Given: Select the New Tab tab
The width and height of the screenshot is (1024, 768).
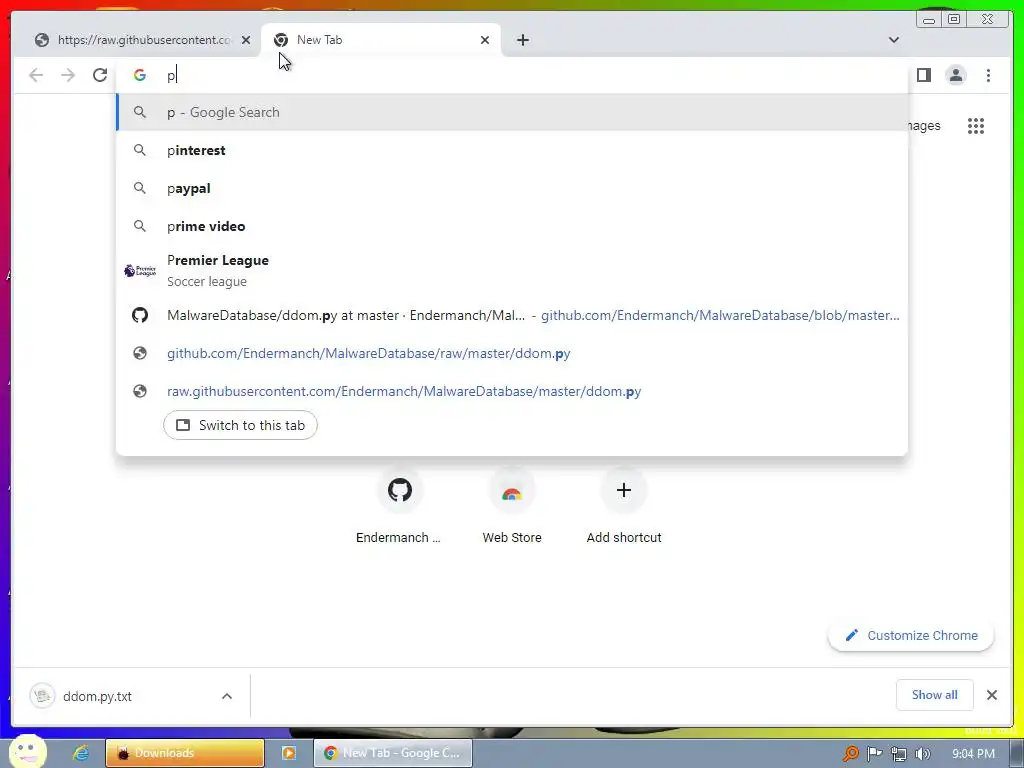Looking at the screenshot, I should click(381, 40).
